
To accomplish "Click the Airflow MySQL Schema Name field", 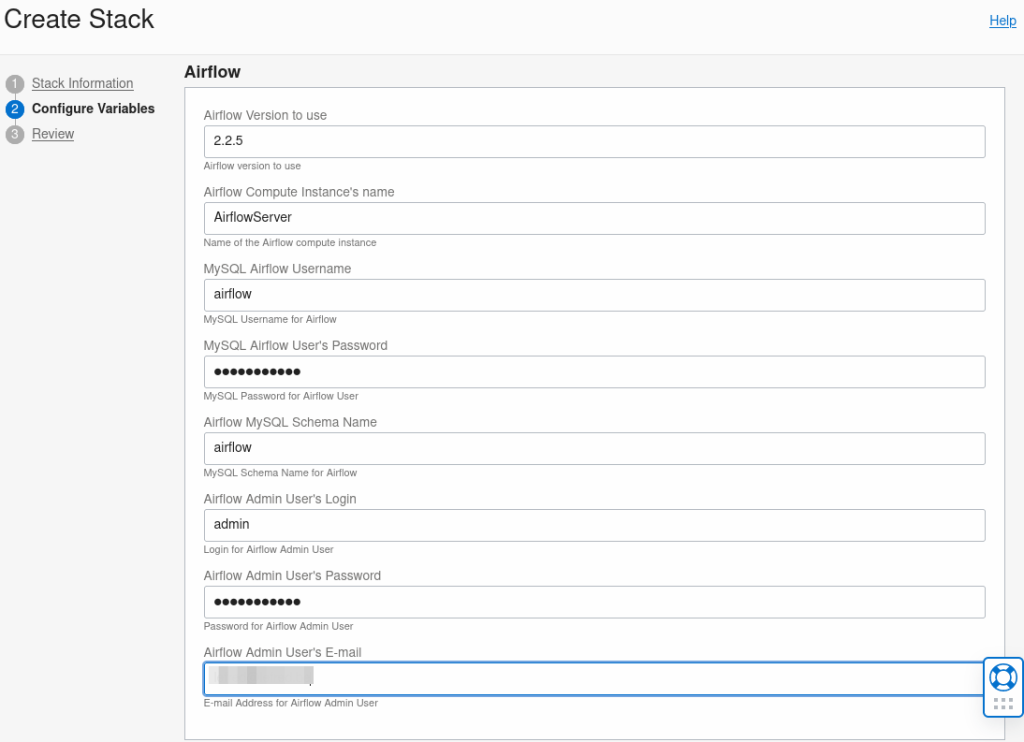I will click(594, 448).
